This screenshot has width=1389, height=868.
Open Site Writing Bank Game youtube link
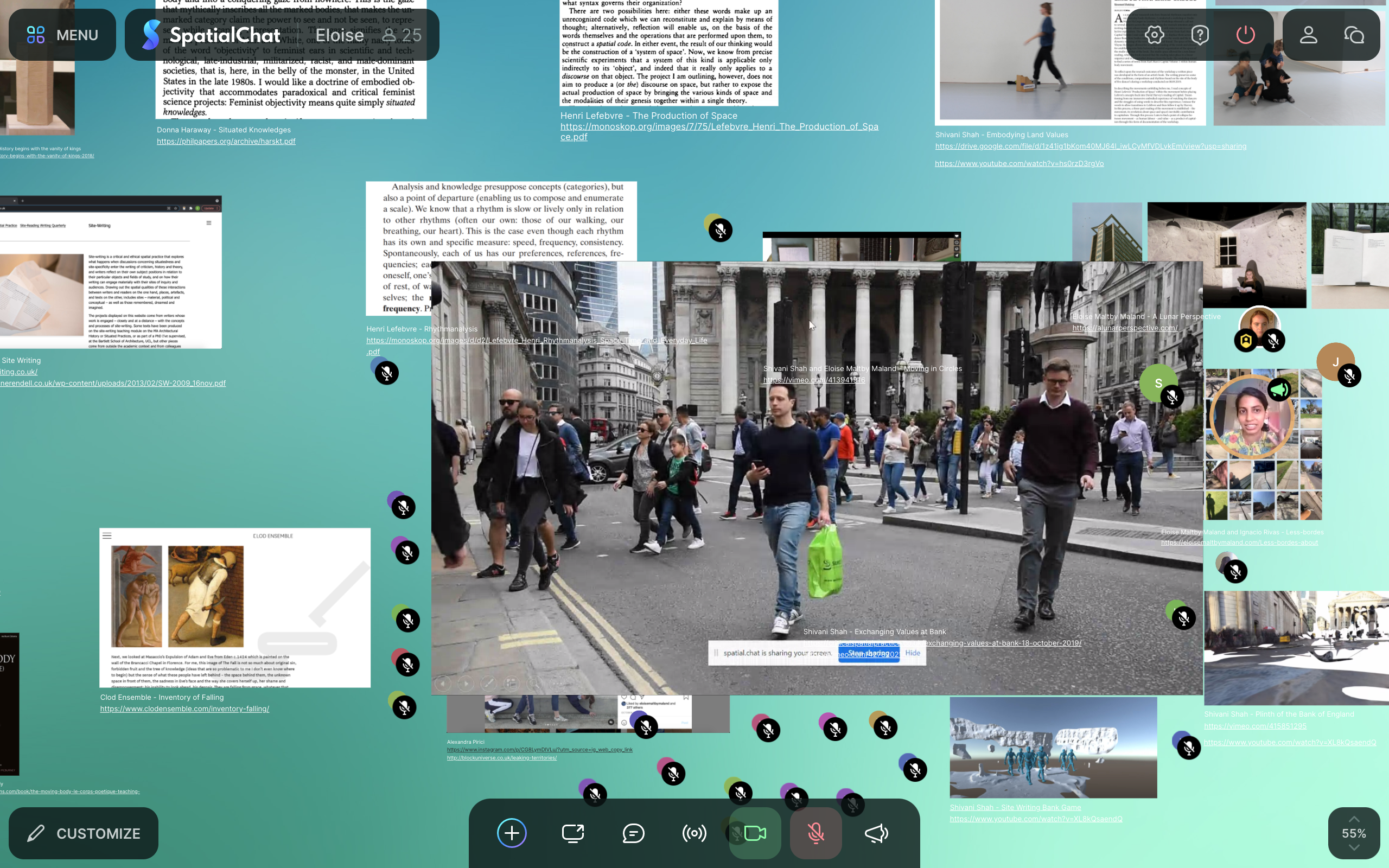(1036, 819)
